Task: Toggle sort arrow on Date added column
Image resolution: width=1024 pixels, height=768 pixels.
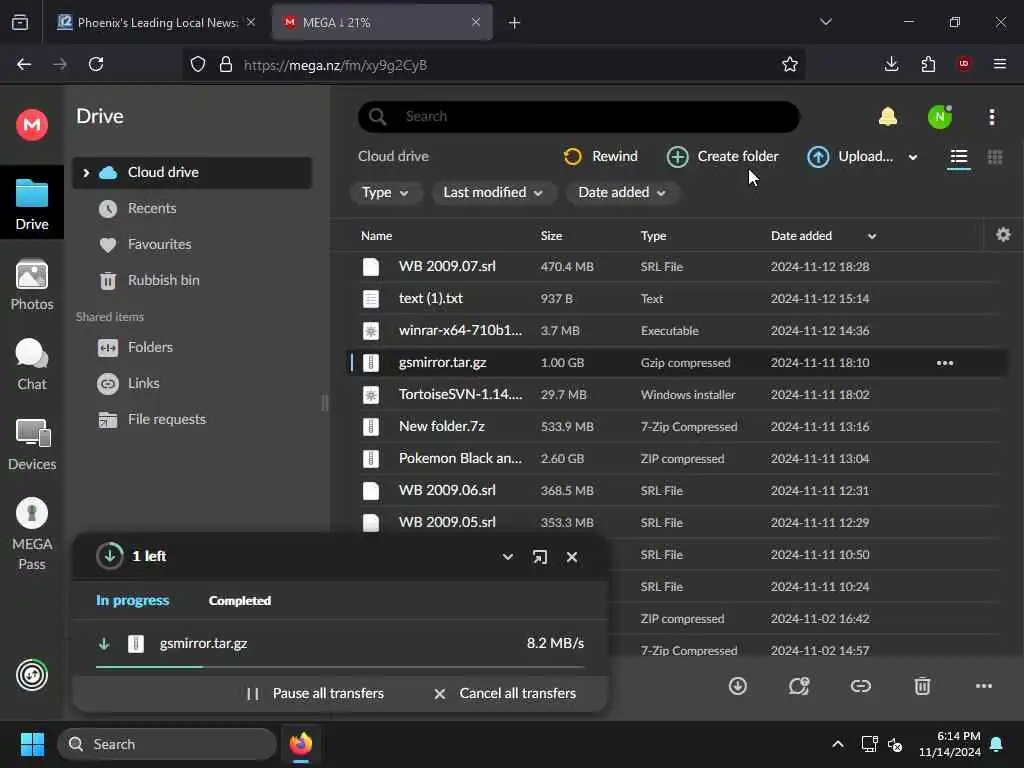Action: 871,236
